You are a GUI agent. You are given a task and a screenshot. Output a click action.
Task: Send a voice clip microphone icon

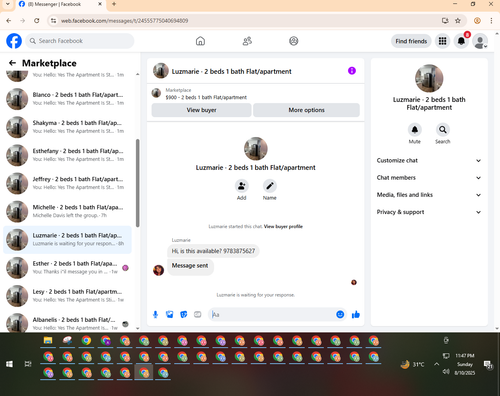coord(155,314)
